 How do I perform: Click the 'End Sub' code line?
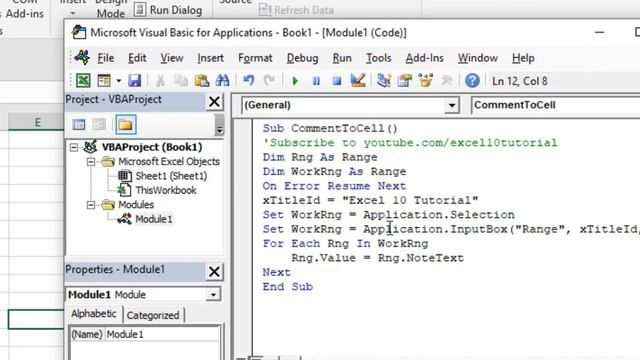[x=288, y=287]
